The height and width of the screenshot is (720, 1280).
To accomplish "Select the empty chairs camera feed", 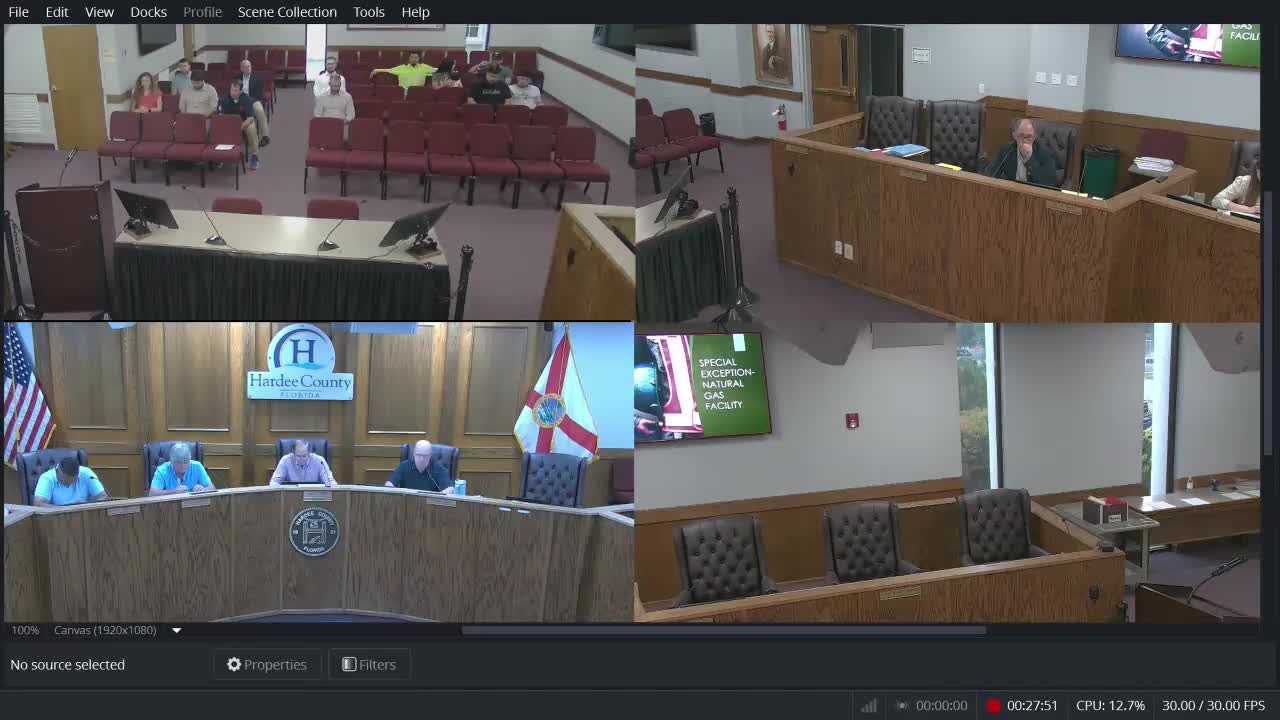I will point(948,472).
